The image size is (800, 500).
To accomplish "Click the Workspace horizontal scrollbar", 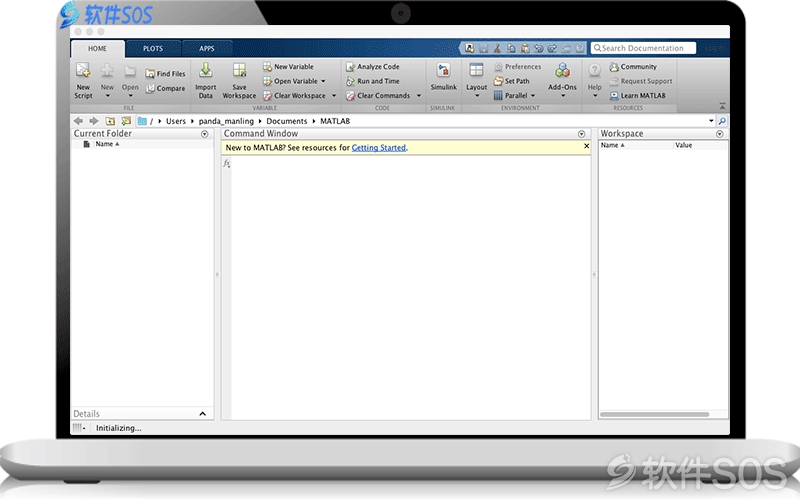I will coord(655,414).
